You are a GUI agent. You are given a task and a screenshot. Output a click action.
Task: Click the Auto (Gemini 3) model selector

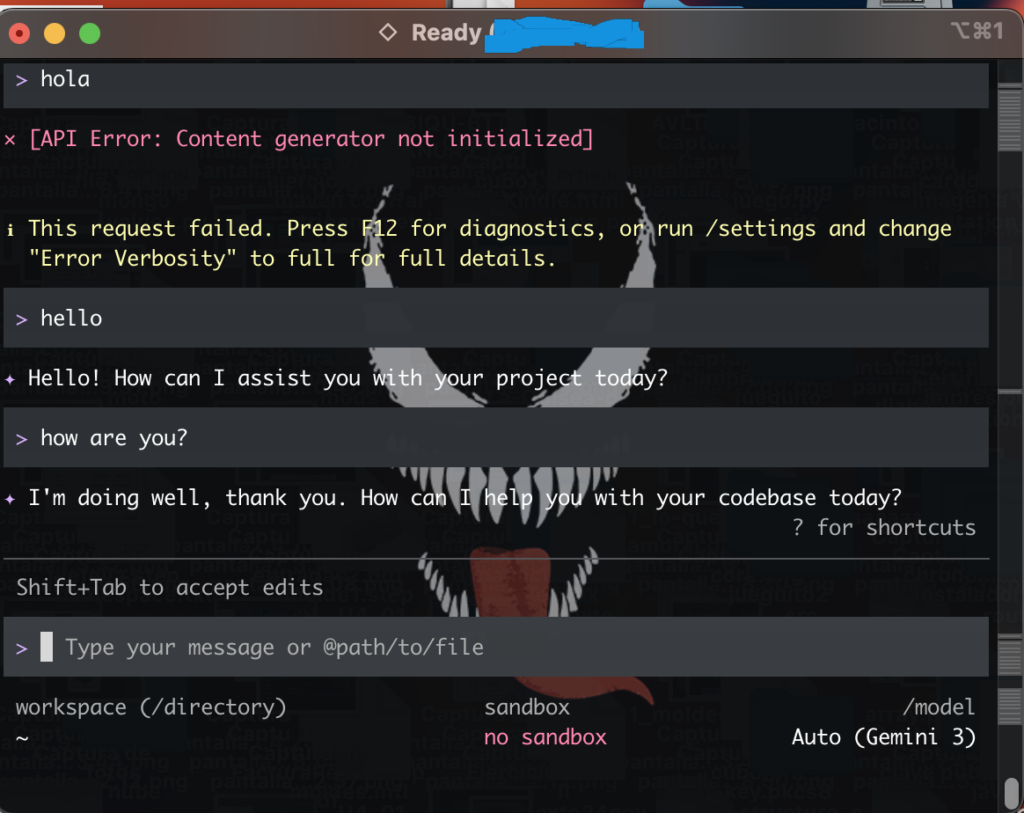[883, 738]
